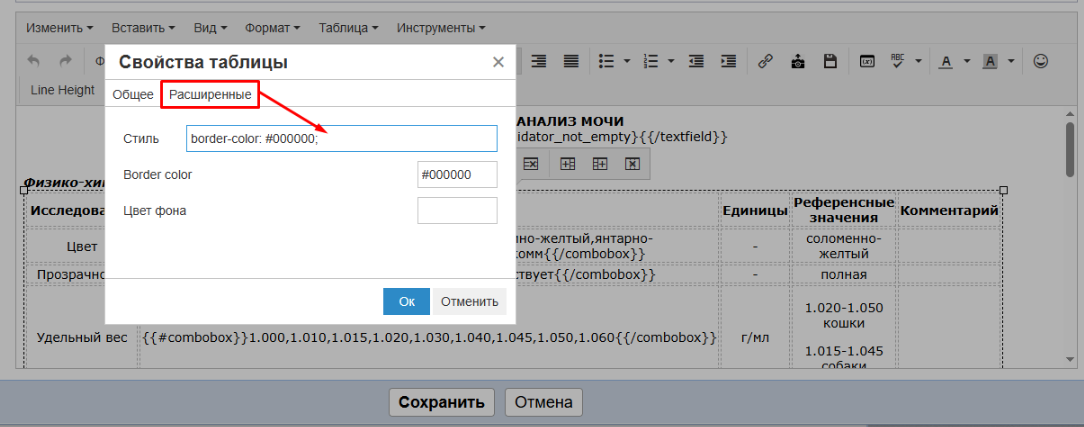The image size is (1084, 427).
Task: Click the save floppy disk icon
Action: 829,61
